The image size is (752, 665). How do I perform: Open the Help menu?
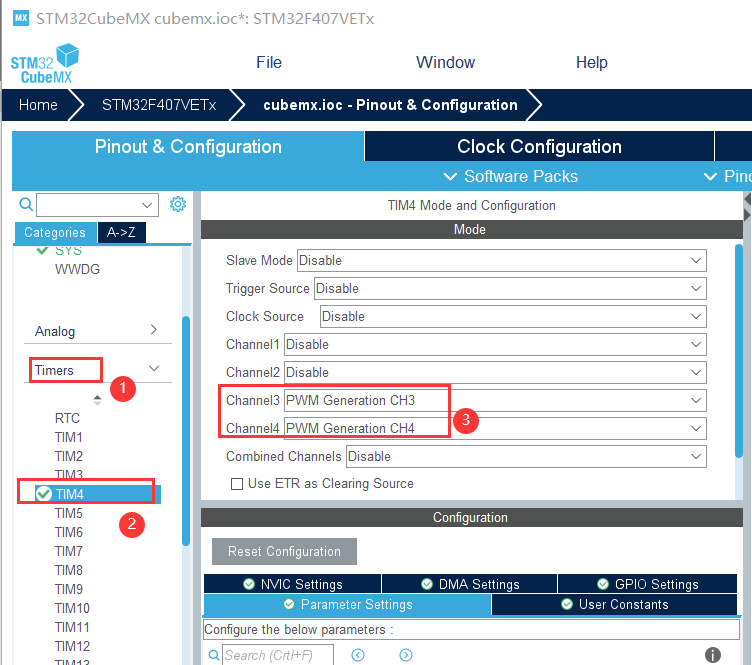(591, 62)
